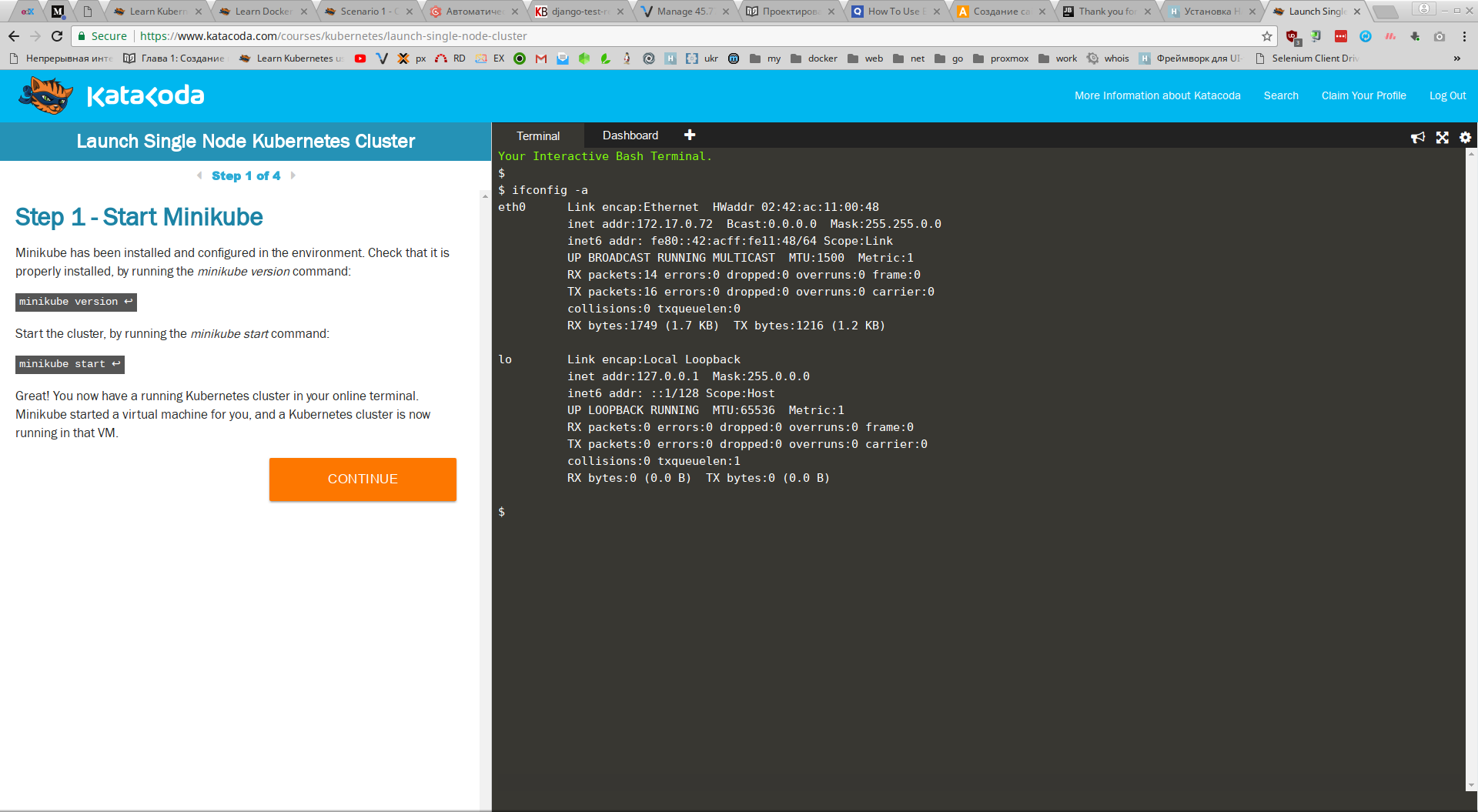The image size is (1478, 812).
Task: Toggle fullscreen terminal with the expand arrows icon
Action: (1443, 137)
